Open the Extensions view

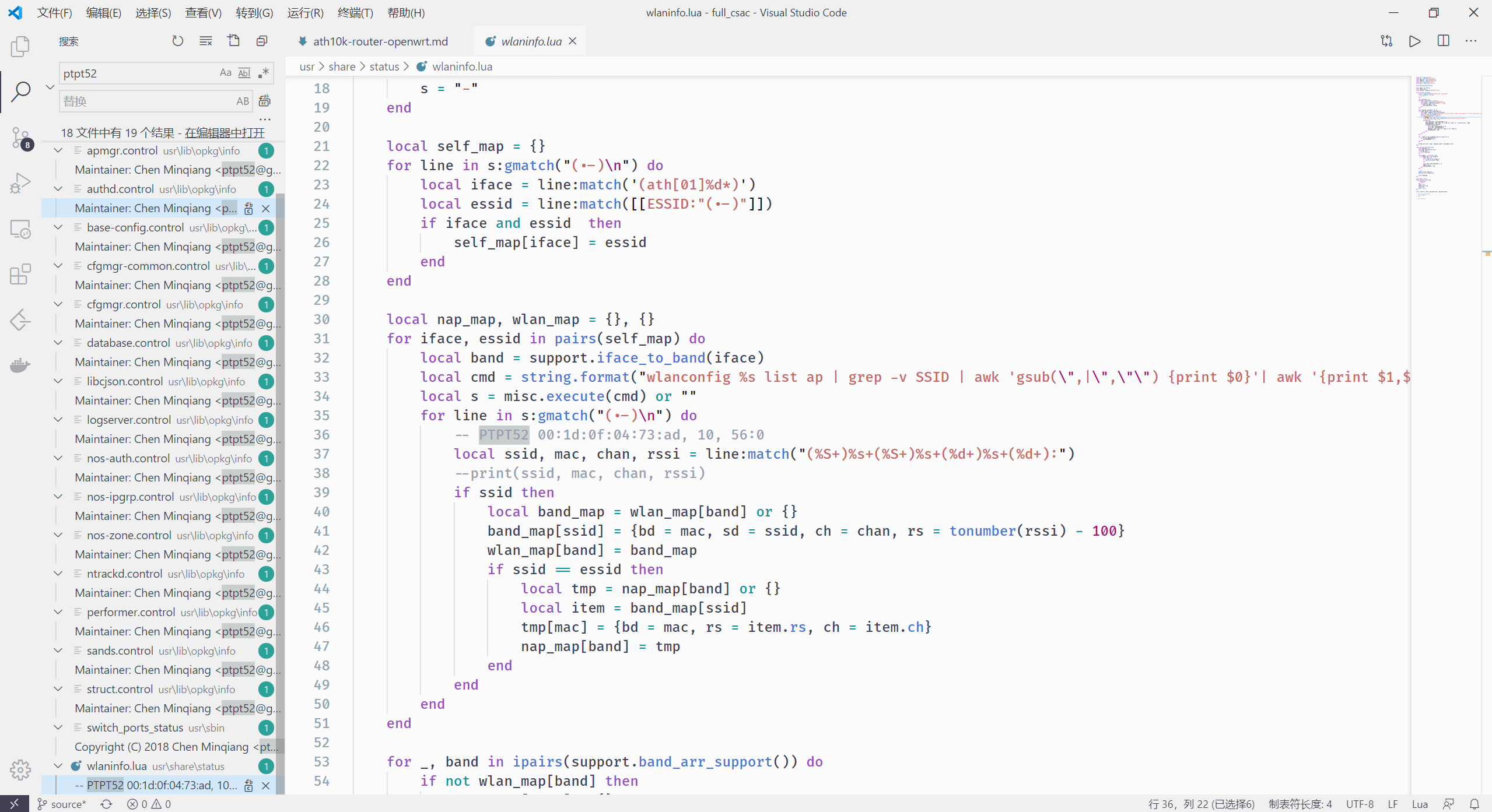[x=20, y=275]
